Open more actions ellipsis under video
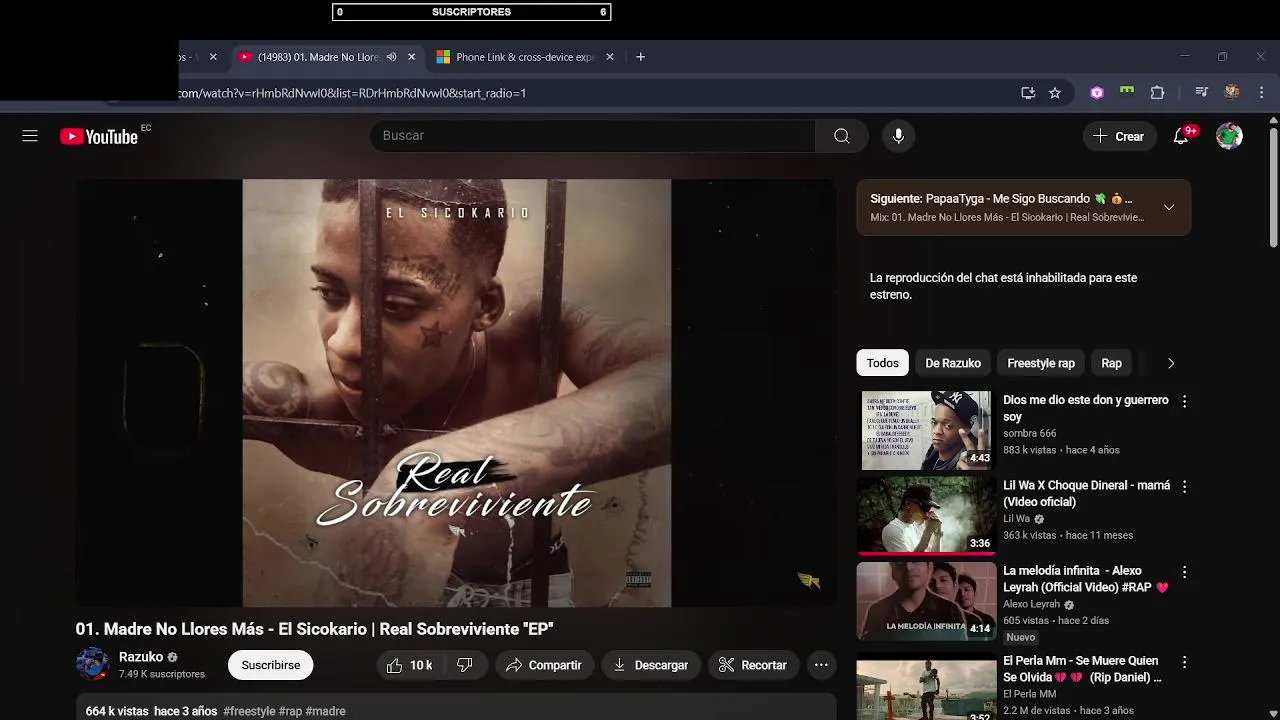This screenshot has width=1280, height=720. (821, 665)
